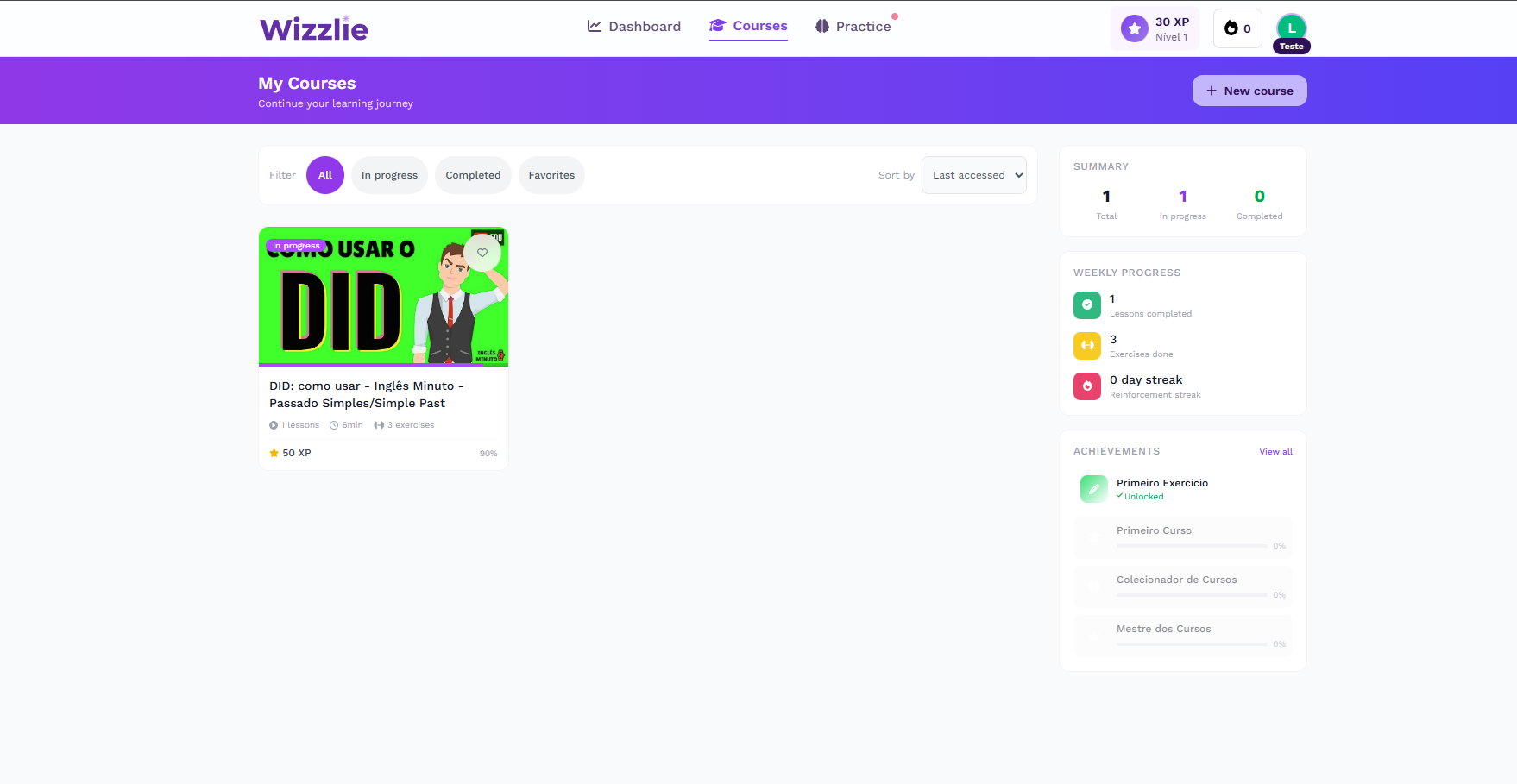Open the Courses menu item
This screenshot has height=784, width=1517.
[747, 26]
